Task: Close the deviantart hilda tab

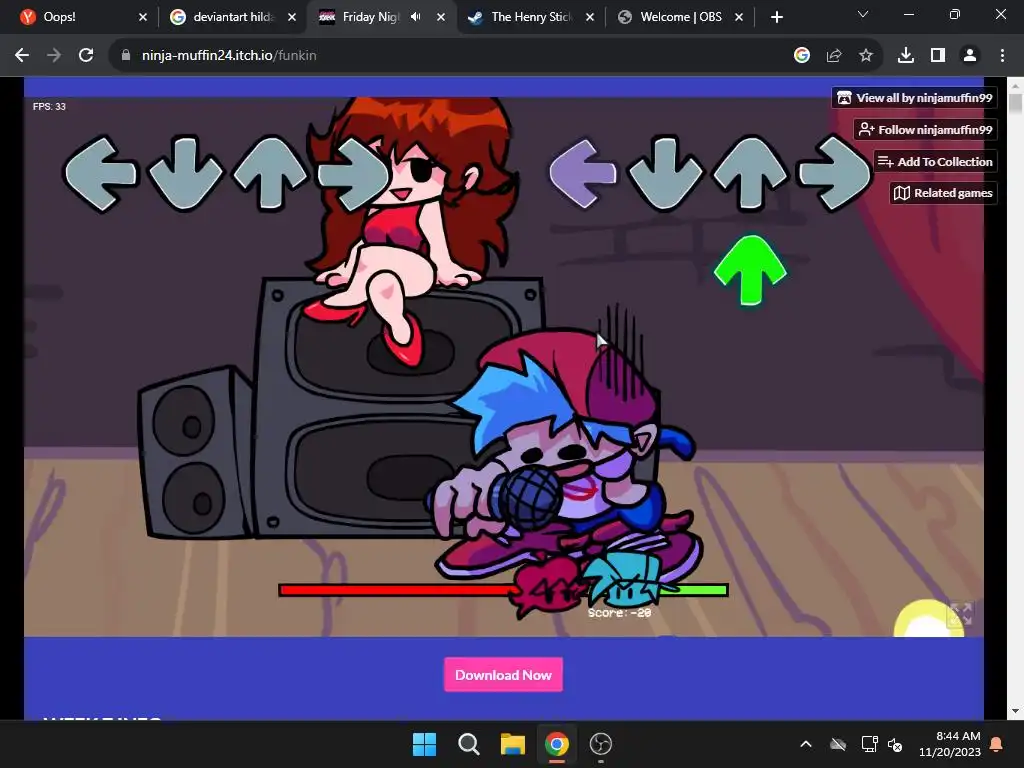Action: 292,17
